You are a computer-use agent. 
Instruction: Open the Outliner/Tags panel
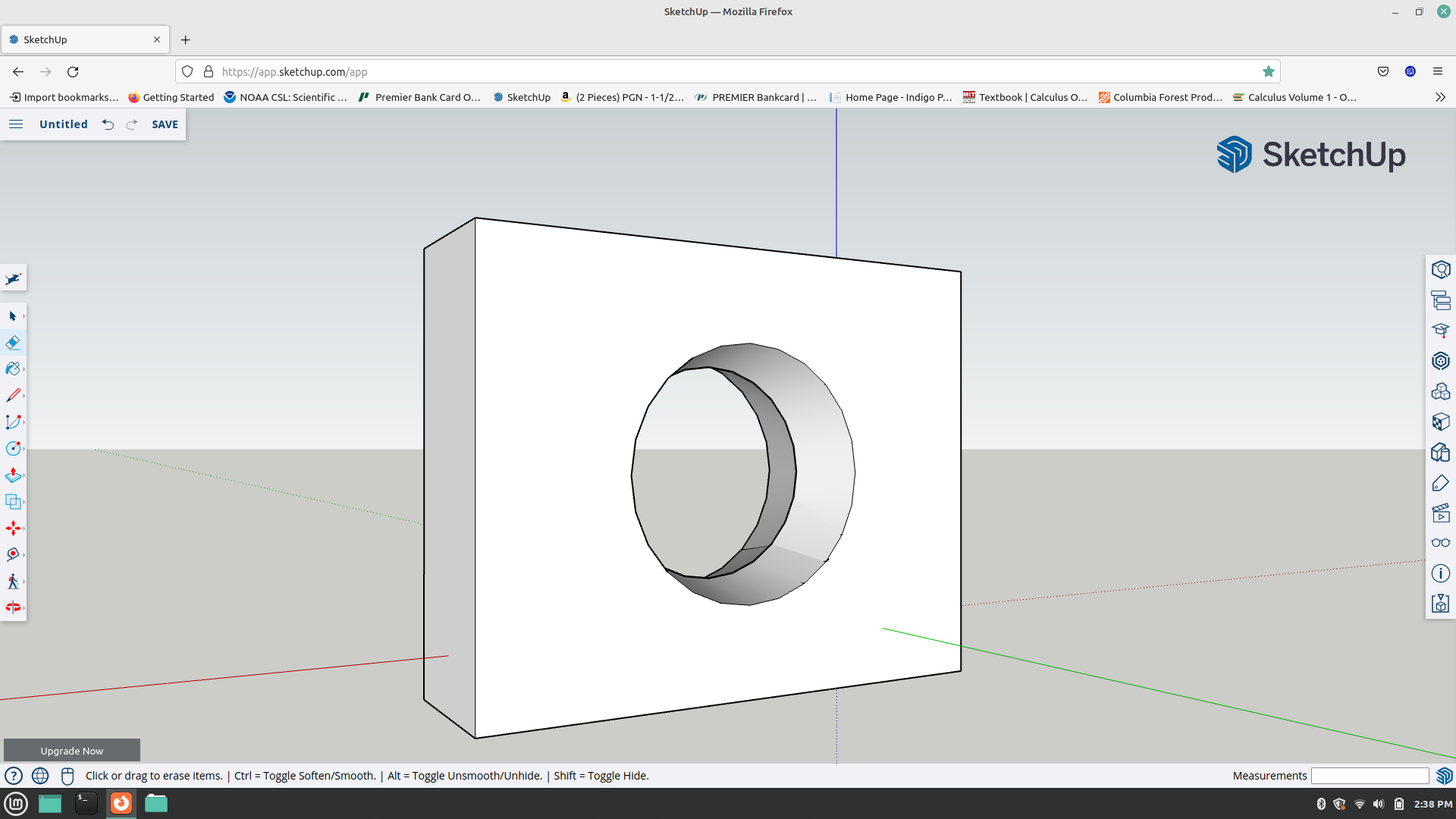[1441, 300]
